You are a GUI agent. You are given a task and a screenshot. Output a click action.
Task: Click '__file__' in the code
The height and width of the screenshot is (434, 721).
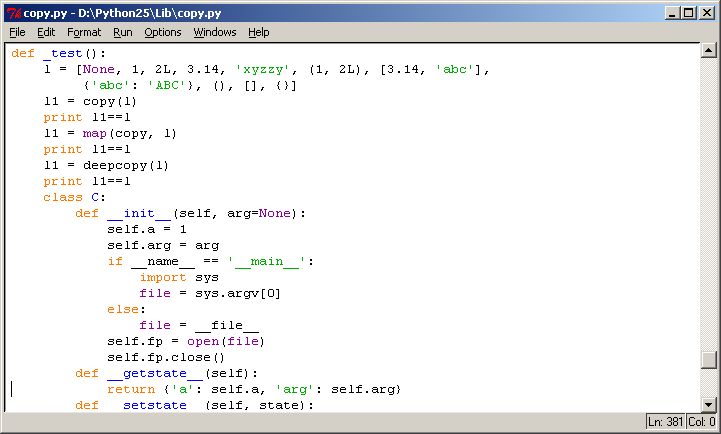tap(227, 325)
